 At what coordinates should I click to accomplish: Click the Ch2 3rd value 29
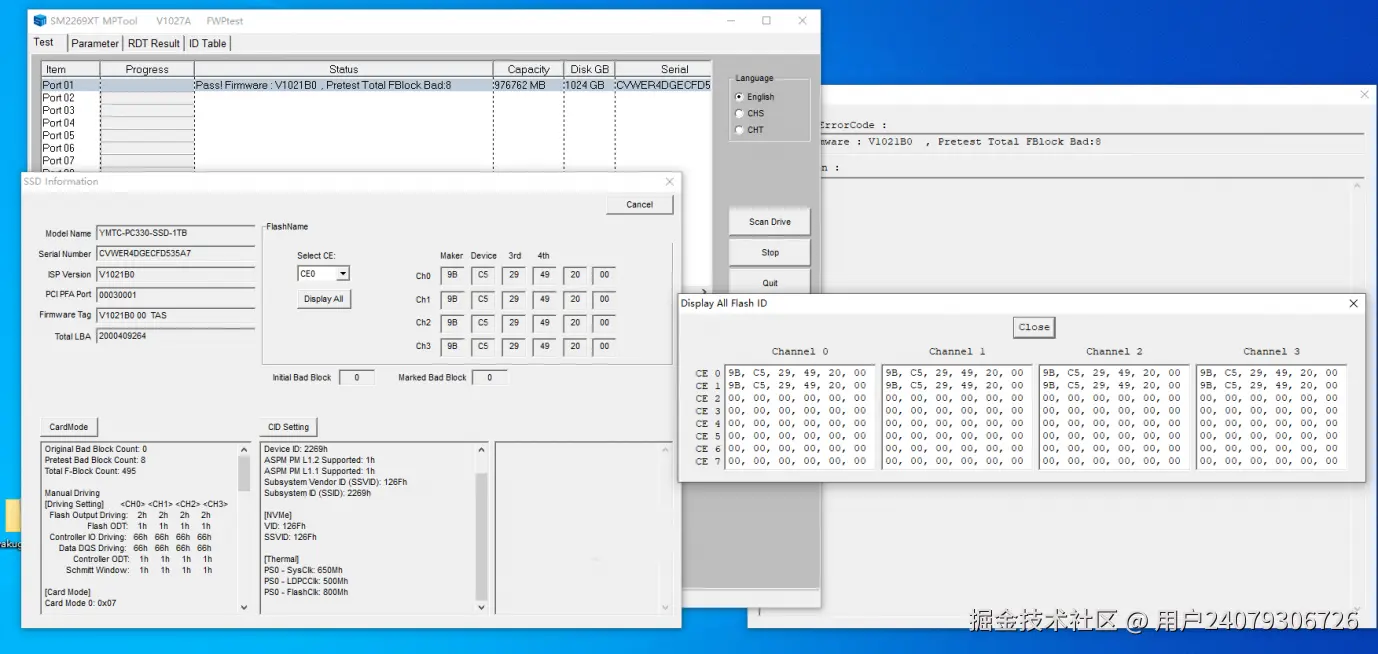(x=514, y=322)
